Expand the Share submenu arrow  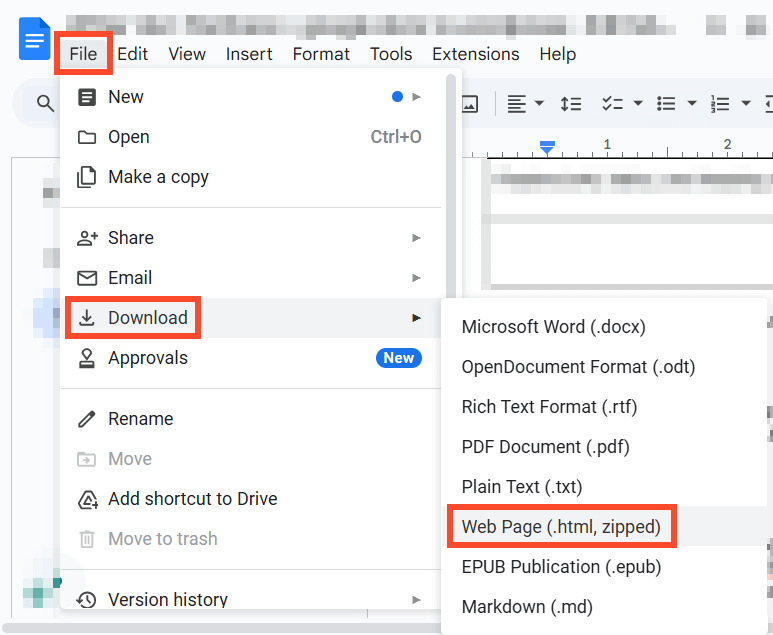click(417, 238)
